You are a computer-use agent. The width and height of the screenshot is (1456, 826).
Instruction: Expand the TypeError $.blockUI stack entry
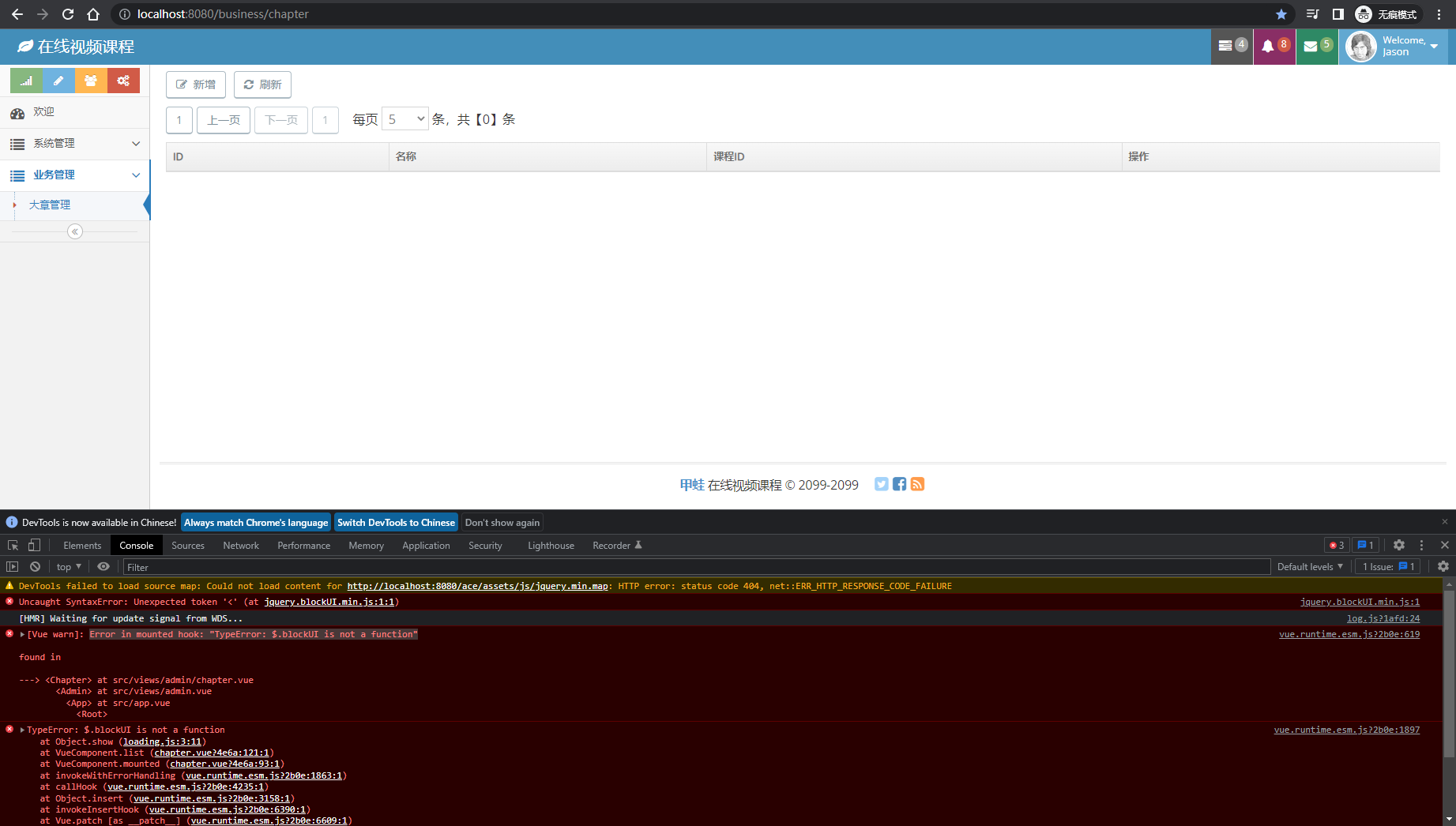(22, 730)
